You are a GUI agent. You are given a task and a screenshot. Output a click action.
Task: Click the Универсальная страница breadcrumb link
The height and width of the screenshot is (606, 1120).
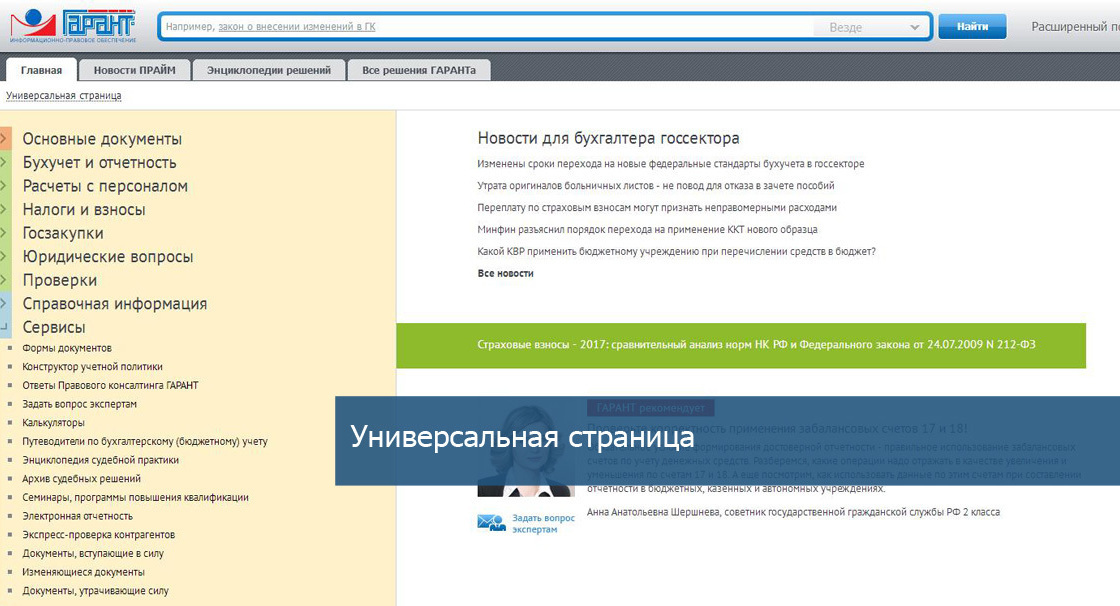64,96
